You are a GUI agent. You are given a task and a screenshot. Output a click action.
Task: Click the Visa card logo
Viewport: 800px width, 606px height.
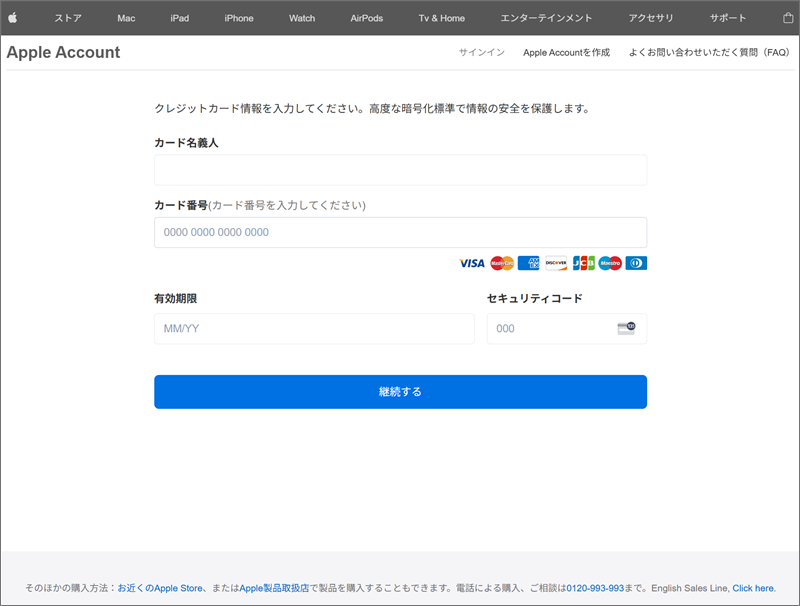click(472, 263)
